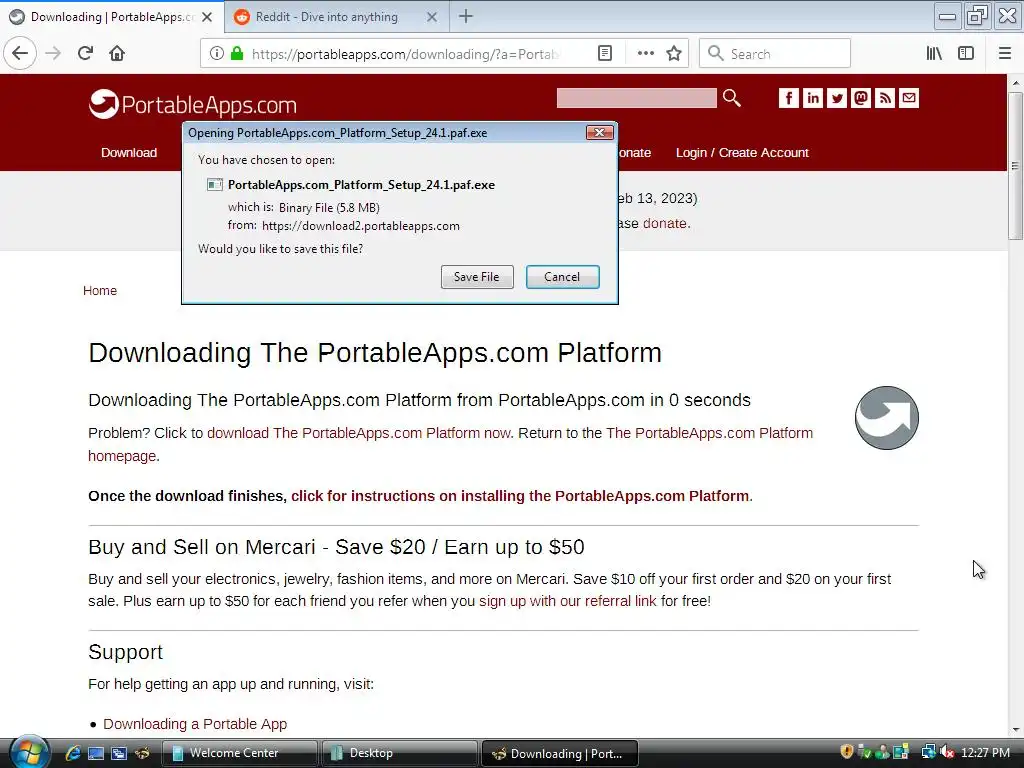Viewport: 1024px width, 768px height.
Task: Open the Windows Start orb
Action: (29, 752)
